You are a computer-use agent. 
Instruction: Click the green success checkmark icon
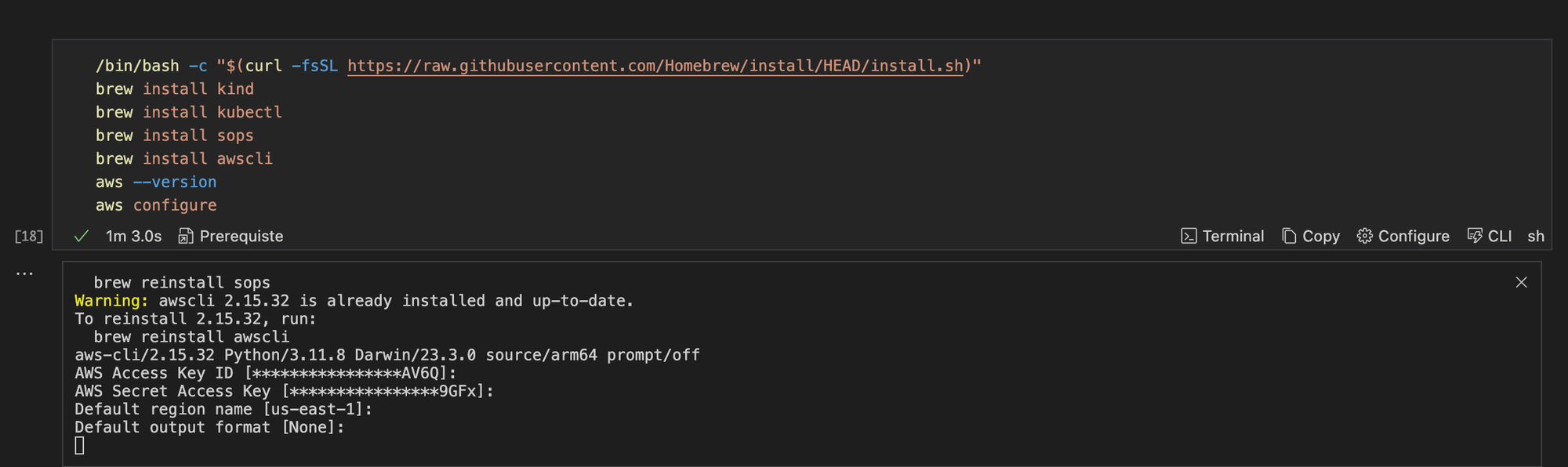(x=82, y=236)
